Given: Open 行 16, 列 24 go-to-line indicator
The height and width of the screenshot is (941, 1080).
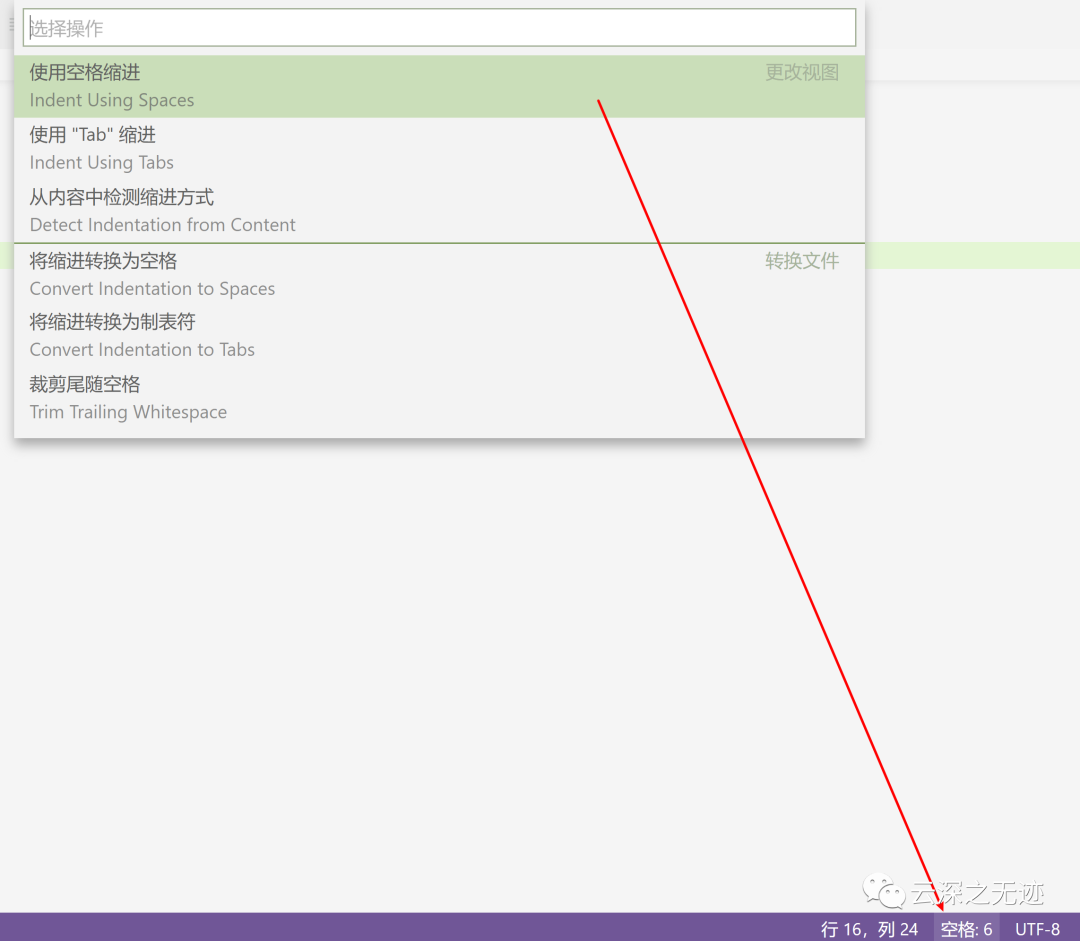Looking at the screenshot, I should [869, 929].
